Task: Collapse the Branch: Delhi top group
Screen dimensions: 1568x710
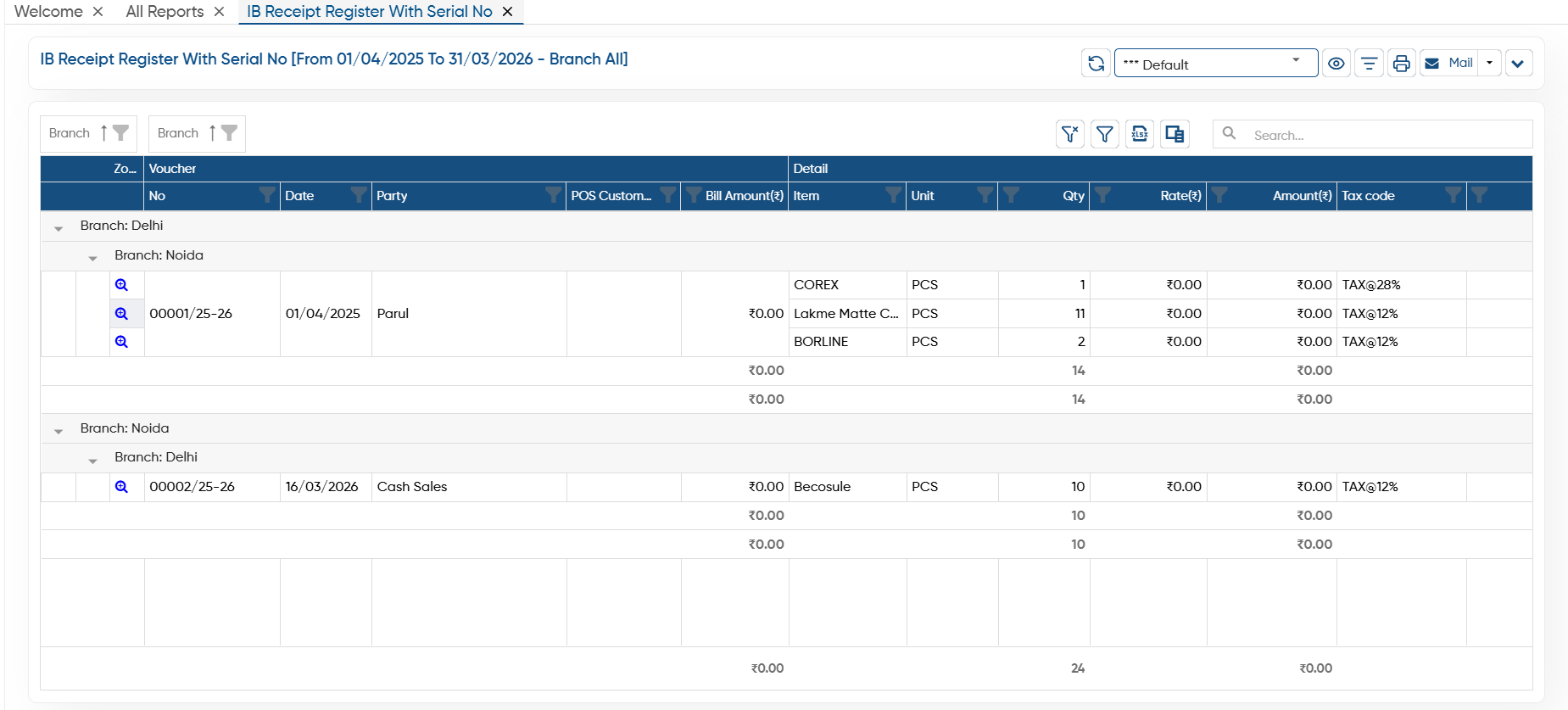Action: [59, 228]
